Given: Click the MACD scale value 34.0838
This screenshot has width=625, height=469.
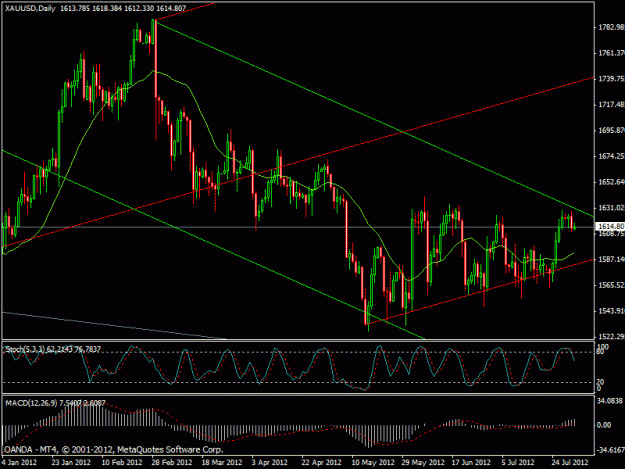Looking at the screenshot, I should coord(610,401).
